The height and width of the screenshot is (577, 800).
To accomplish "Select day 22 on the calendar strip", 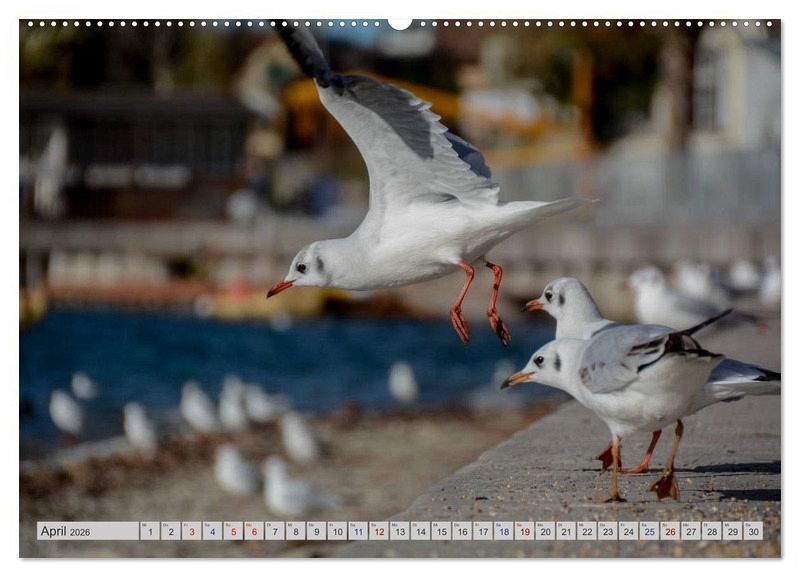I will point(587,531).
